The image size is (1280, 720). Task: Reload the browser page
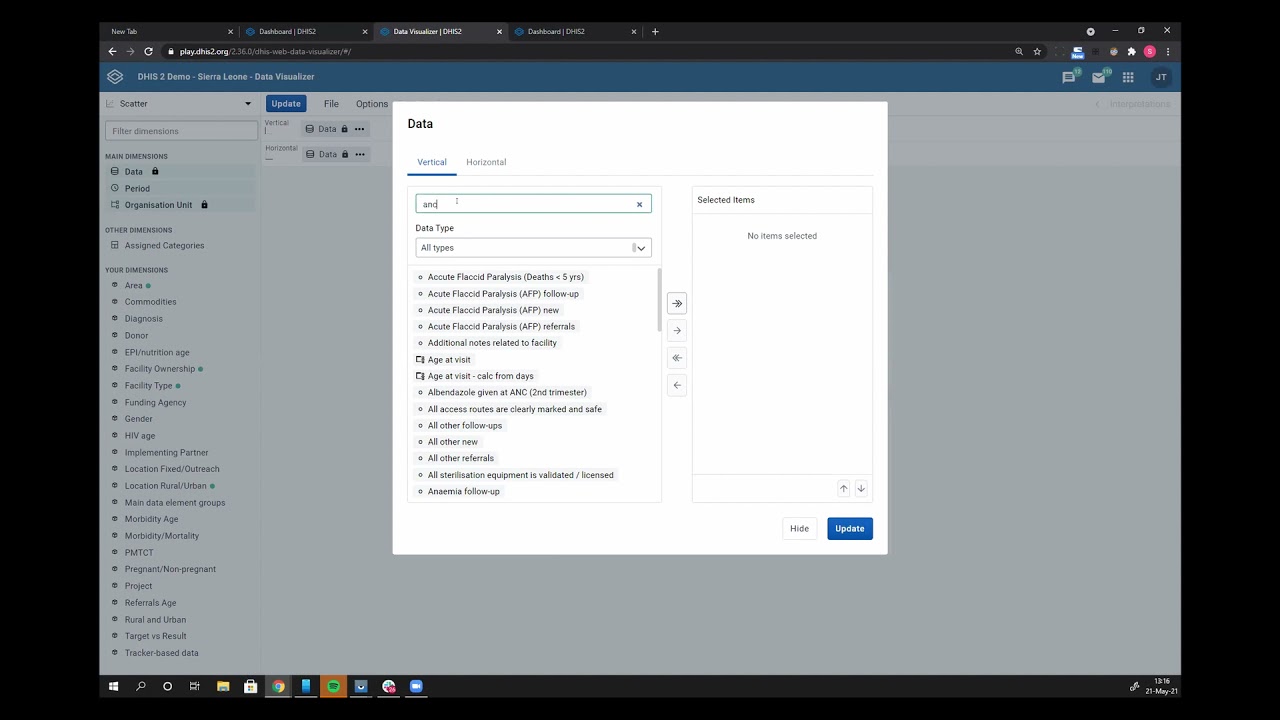coord(148,51)
